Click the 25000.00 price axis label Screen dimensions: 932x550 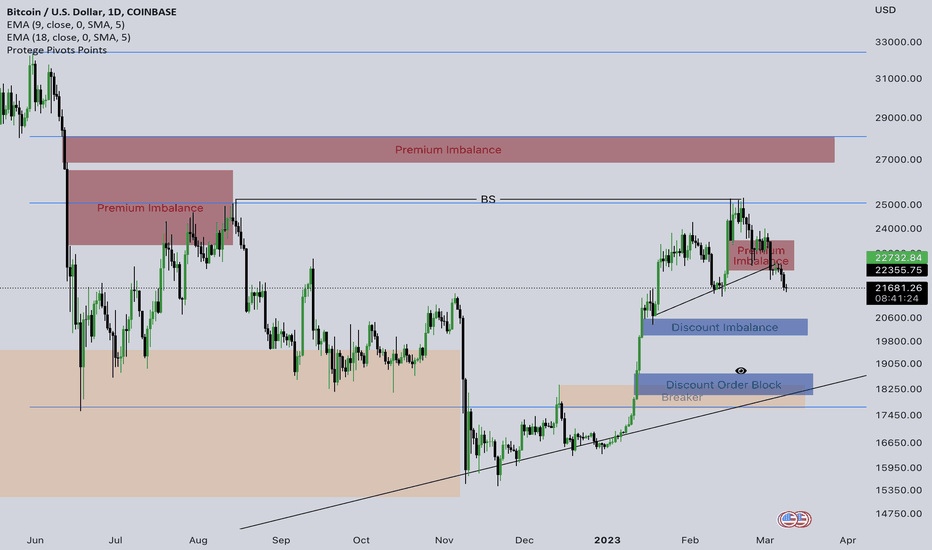tap(898, 205)
